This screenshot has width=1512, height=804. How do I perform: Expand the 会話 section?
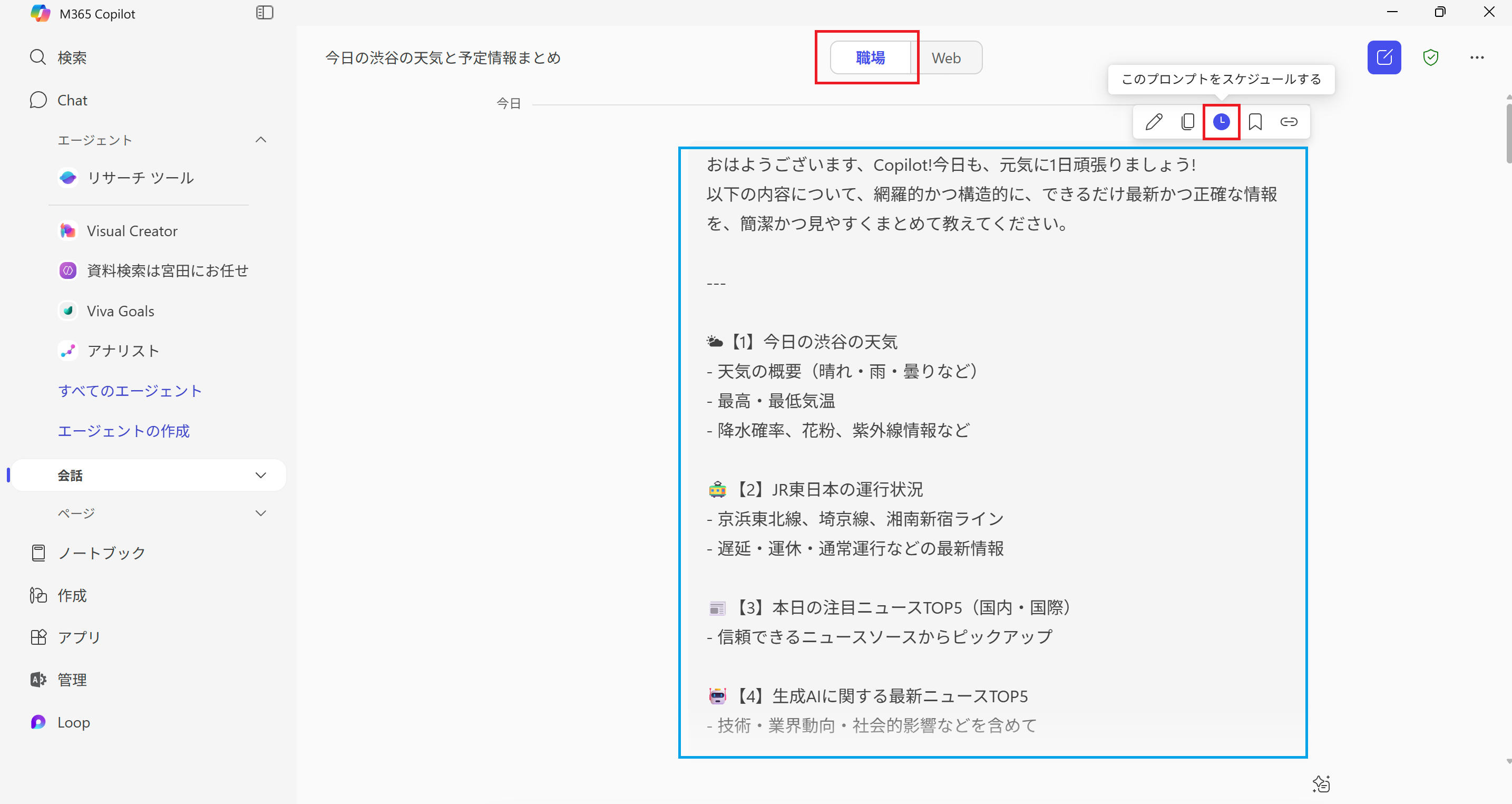pyautogui.click(x=261, y=475)
